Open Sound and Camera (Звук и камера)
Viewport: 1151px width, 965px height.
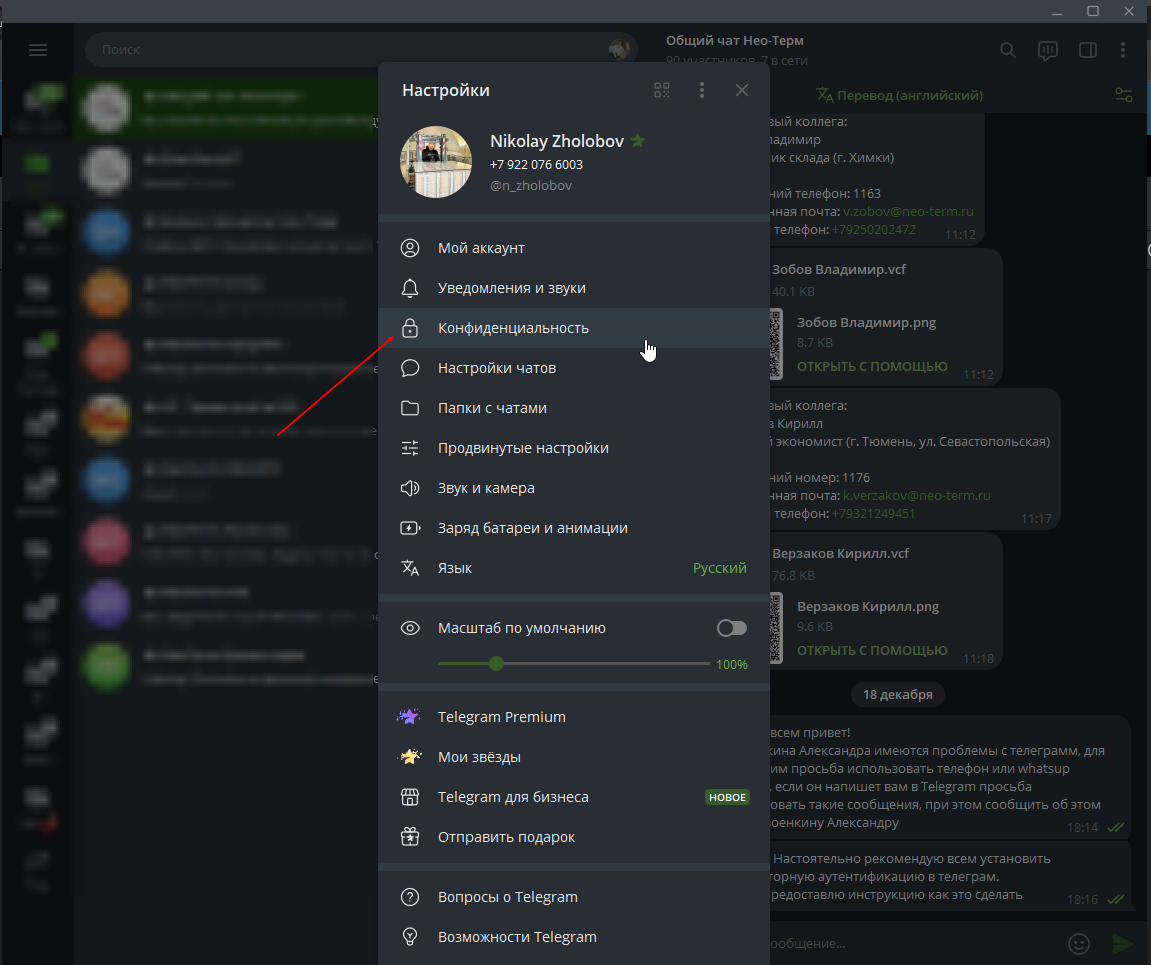pos(574,488)
